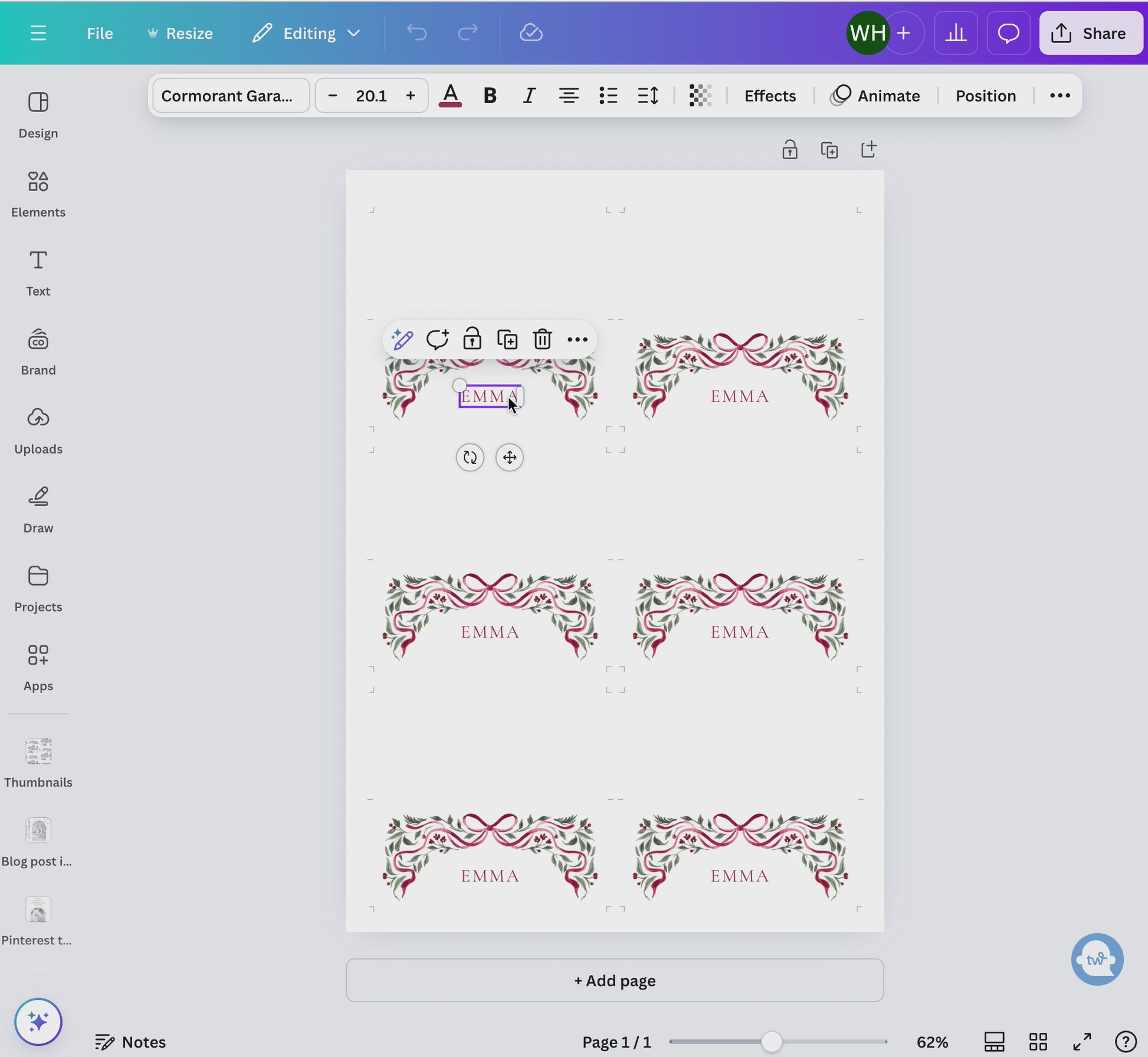Open the Cormorant Garamond font selector
The height and width of the screenshot is (1057, 1148).
tap(231, 96)
